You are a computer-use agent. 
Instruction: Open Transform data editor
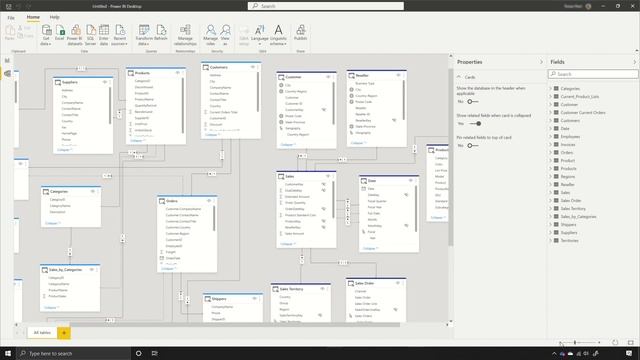point(144,35)
